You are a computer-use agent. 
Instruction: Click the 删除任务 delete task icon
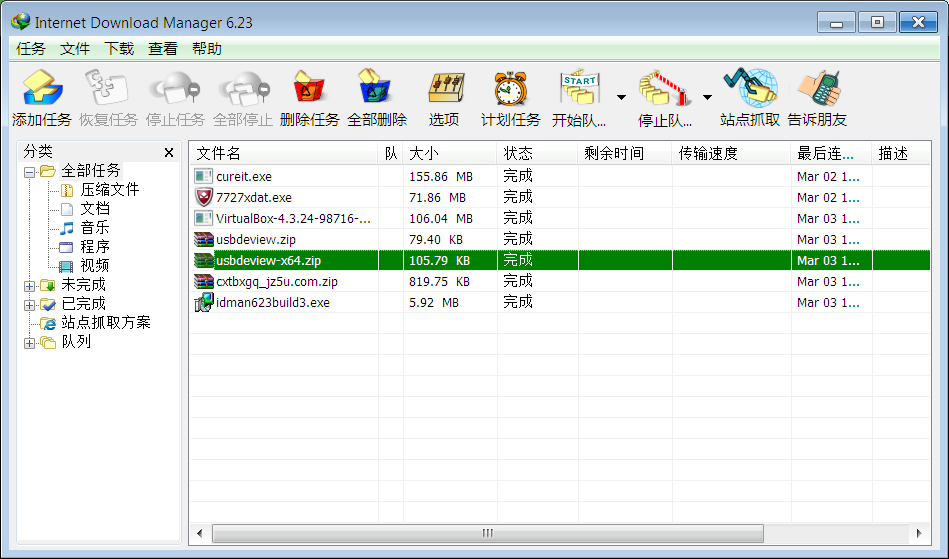tap(309, 88)
